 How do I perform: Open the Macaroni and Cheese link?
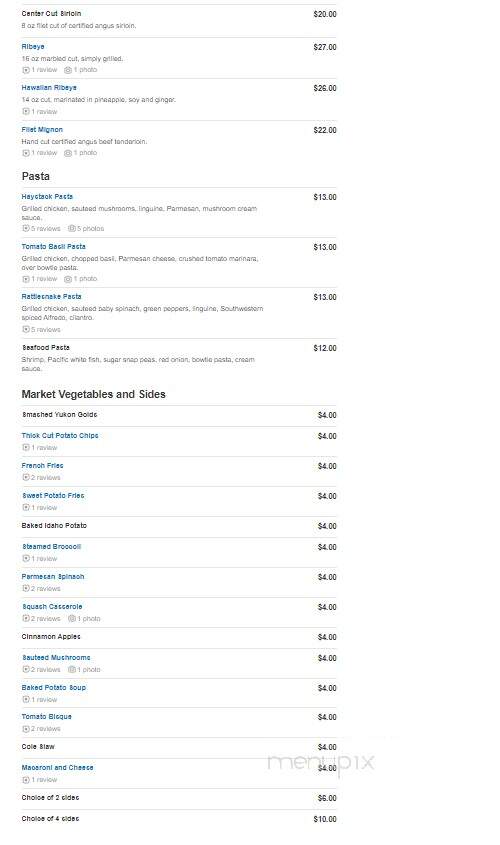tap(58, 767)
